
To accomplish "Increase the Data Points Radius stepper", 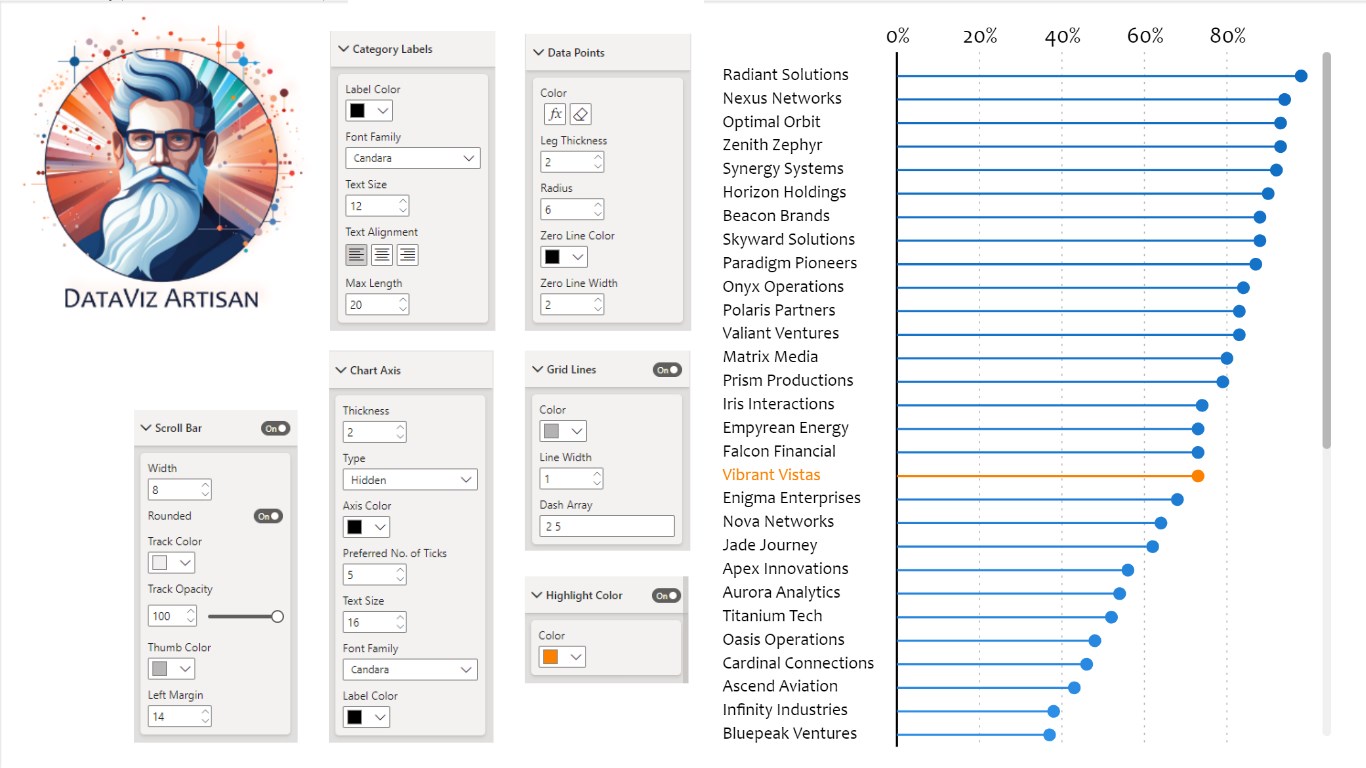I will pos(598,205).
